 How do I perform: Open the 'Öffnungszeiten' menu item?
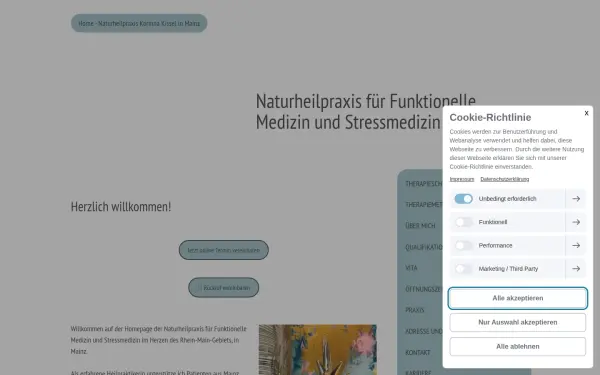click(424, 289)
